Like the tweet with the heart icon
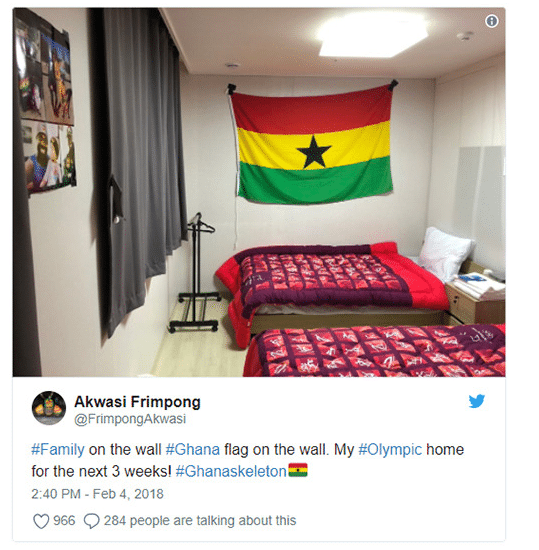Viewport: 539px width, 550px height. tap(41, 521)
